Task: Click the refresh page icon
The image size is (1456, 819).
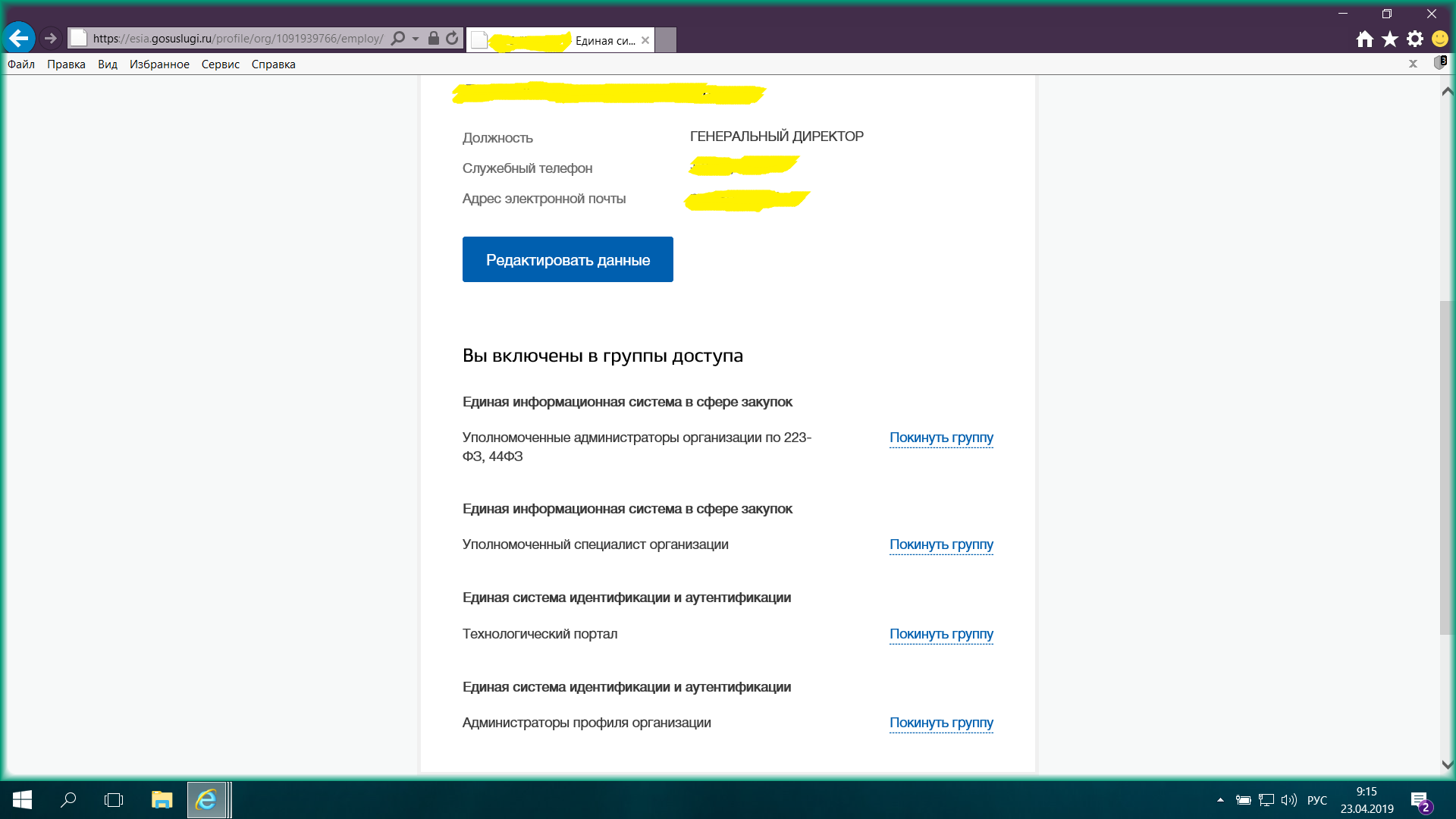Action: (453, 38)
